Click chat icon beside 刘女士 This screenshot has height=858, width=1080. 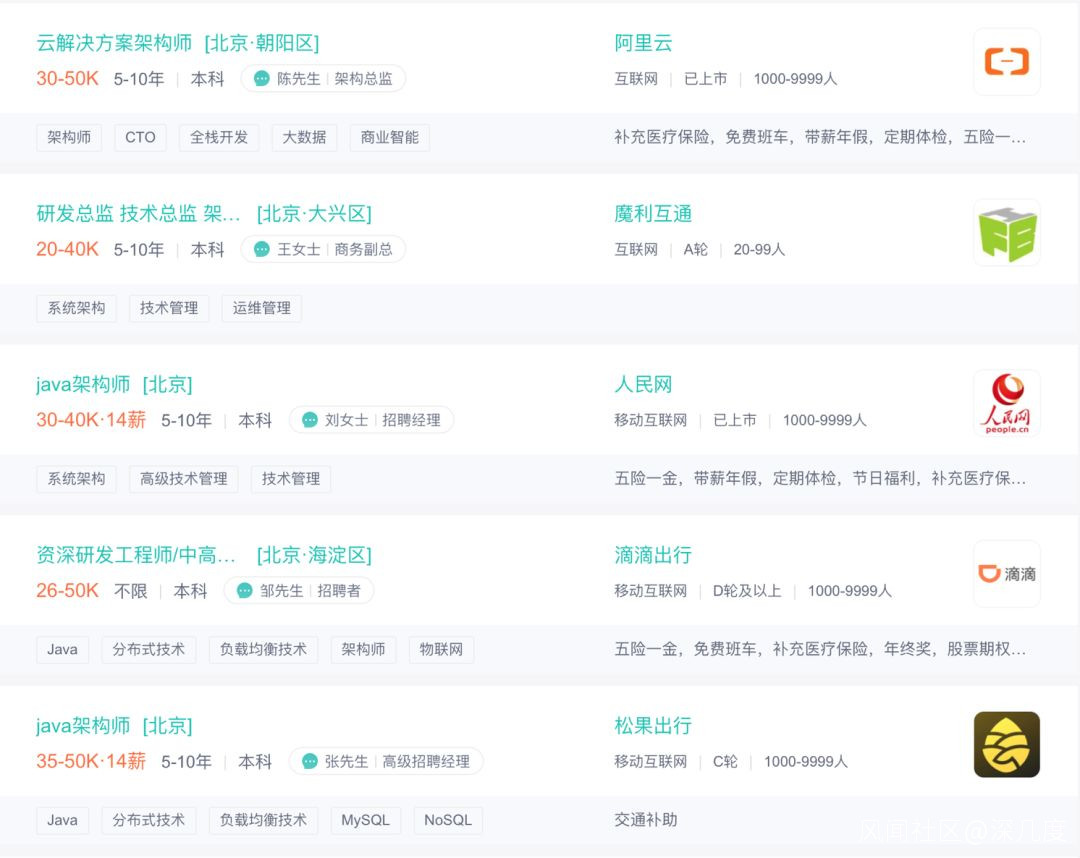310,421
